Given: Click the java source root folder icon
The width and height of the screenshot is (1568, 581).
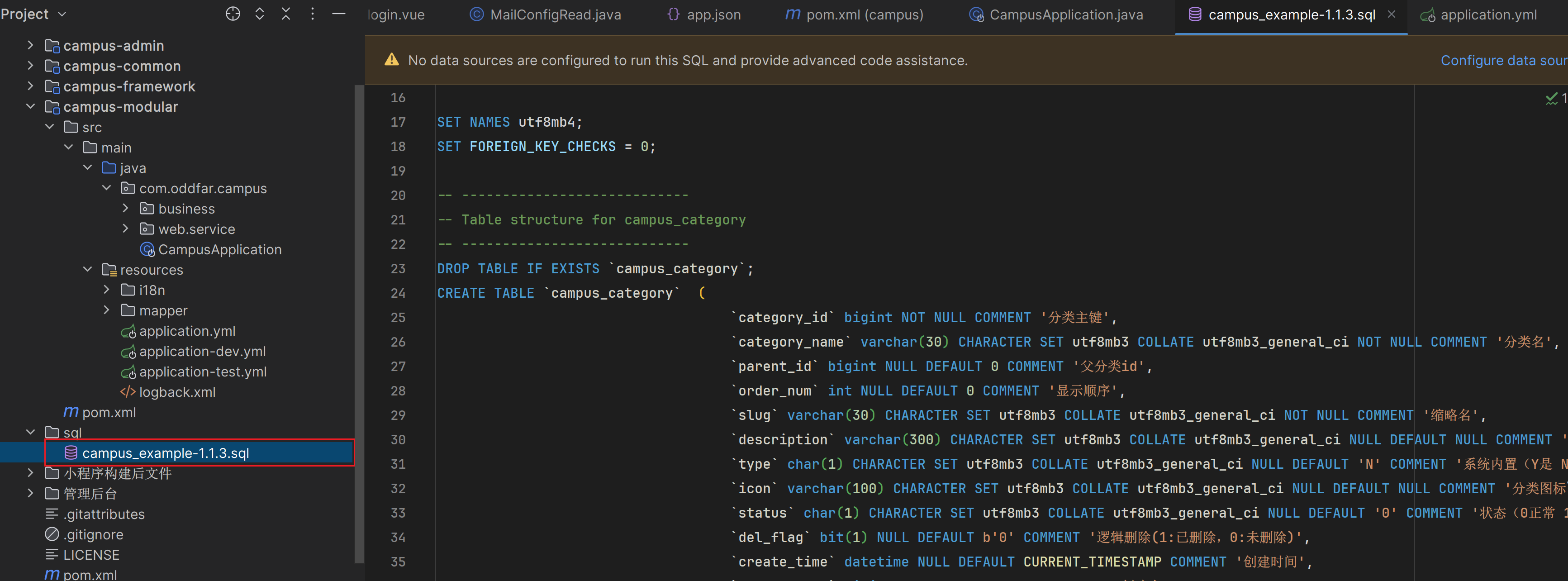Looking at the screenshot, I should (x=109, y=167).
